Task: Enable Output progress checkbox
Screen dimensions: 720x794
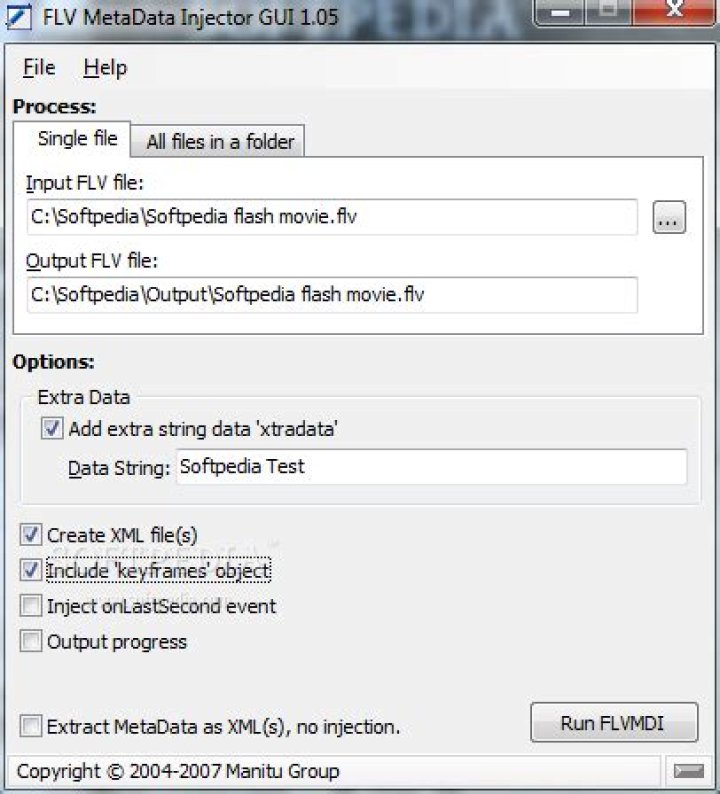Action: [x=31, y=641]
